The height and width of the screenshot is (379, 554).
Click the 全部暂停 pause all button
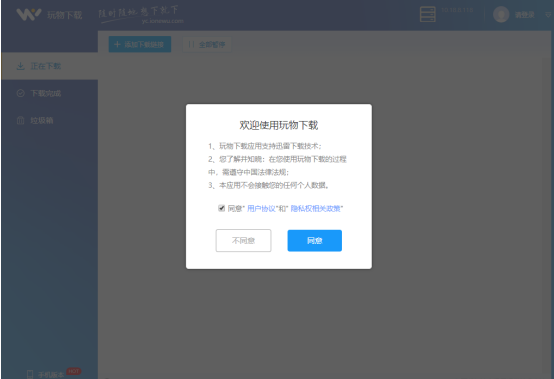pos(207,44)
